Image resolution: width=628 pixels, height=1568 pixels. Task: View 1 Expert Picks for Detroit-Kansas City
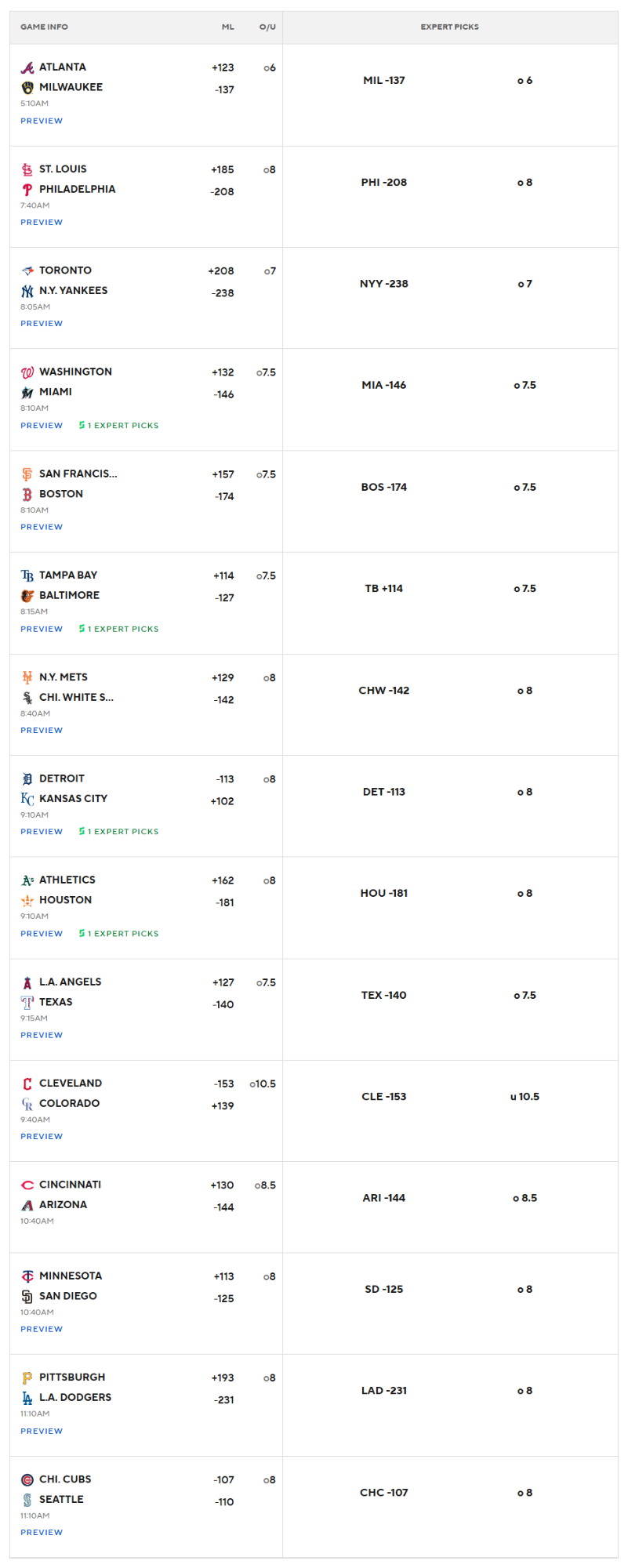tap(118, 832)
